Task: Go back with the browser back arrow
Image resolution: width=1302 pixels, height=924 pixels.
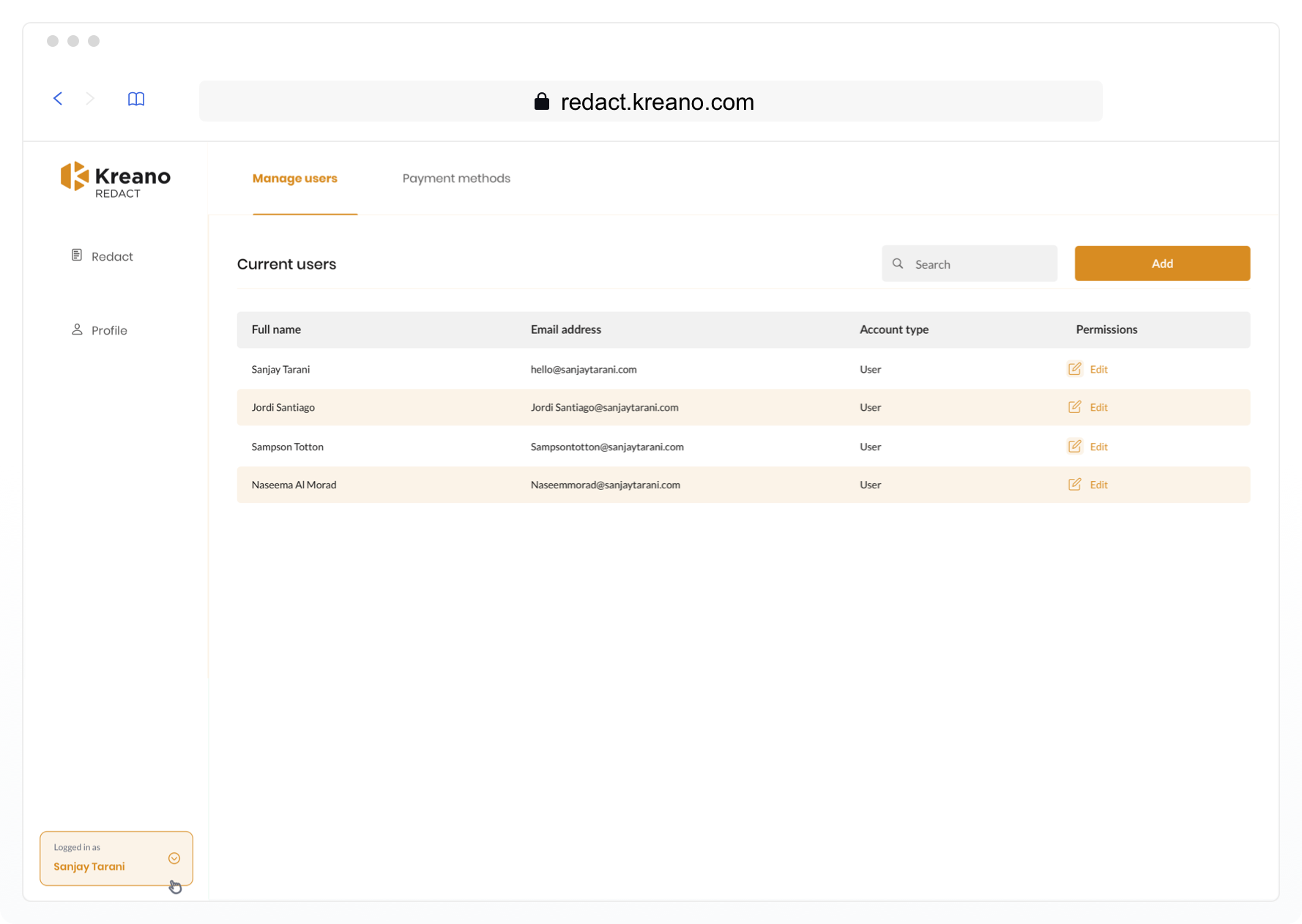Action: [x=58, y=99]
